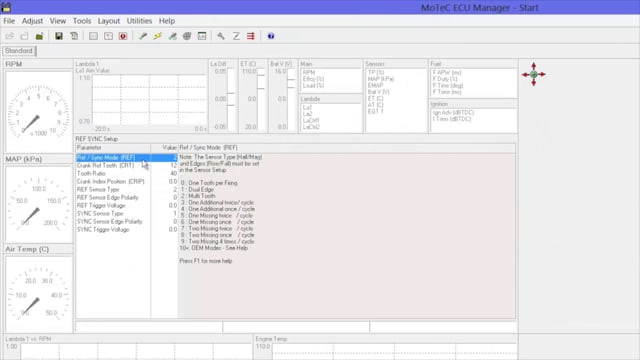The width and height of the screenshot is (640, 360).
Task: Click the RPM gauge dial
Action: [x=38, y=111]
